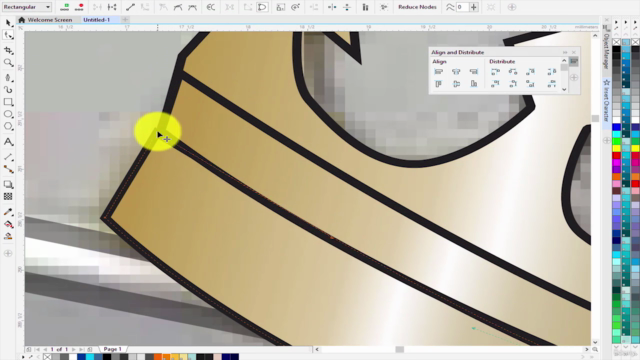The width and height of the screenshot is (640, 360).
Task: Open the Object Manager docker tab
Action: point(607,46)
